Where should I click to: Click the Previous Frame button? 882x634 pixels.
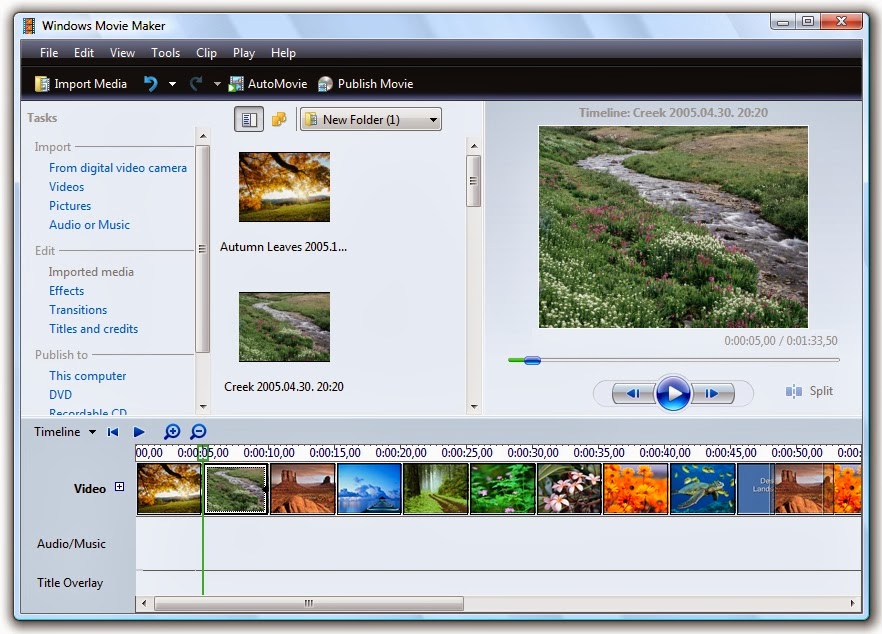pyautogui.click(x=633, y=393)
